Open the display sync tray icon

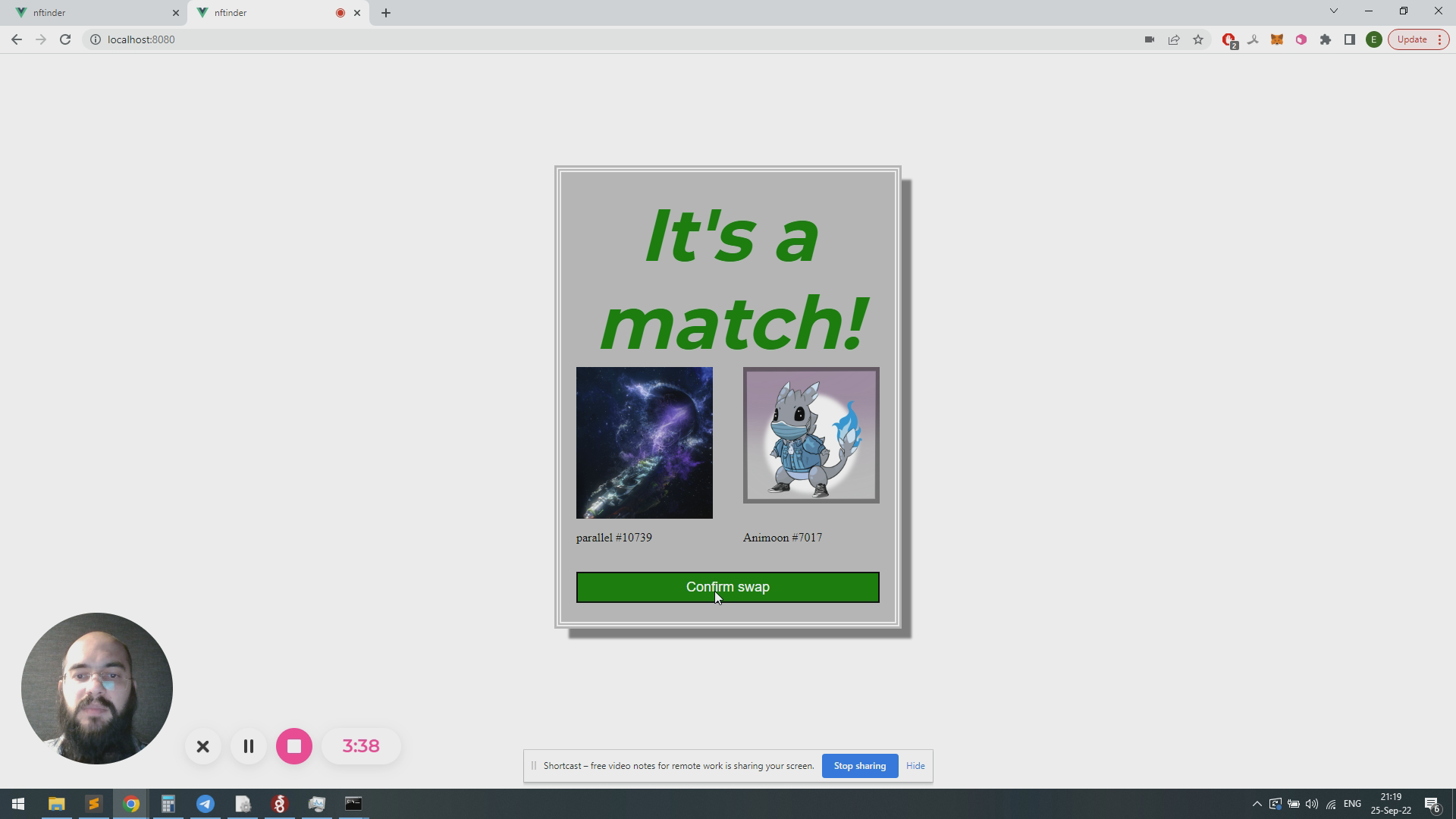coord(1275,804)
